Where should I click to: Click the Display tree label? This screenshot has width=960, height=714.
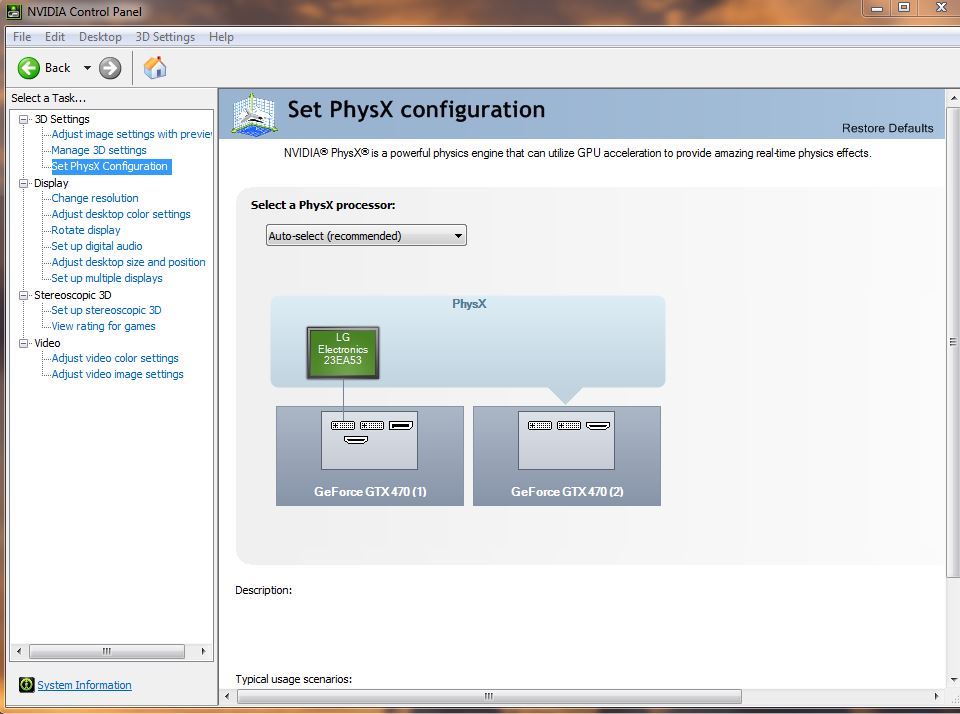click(x=51, y=183)
